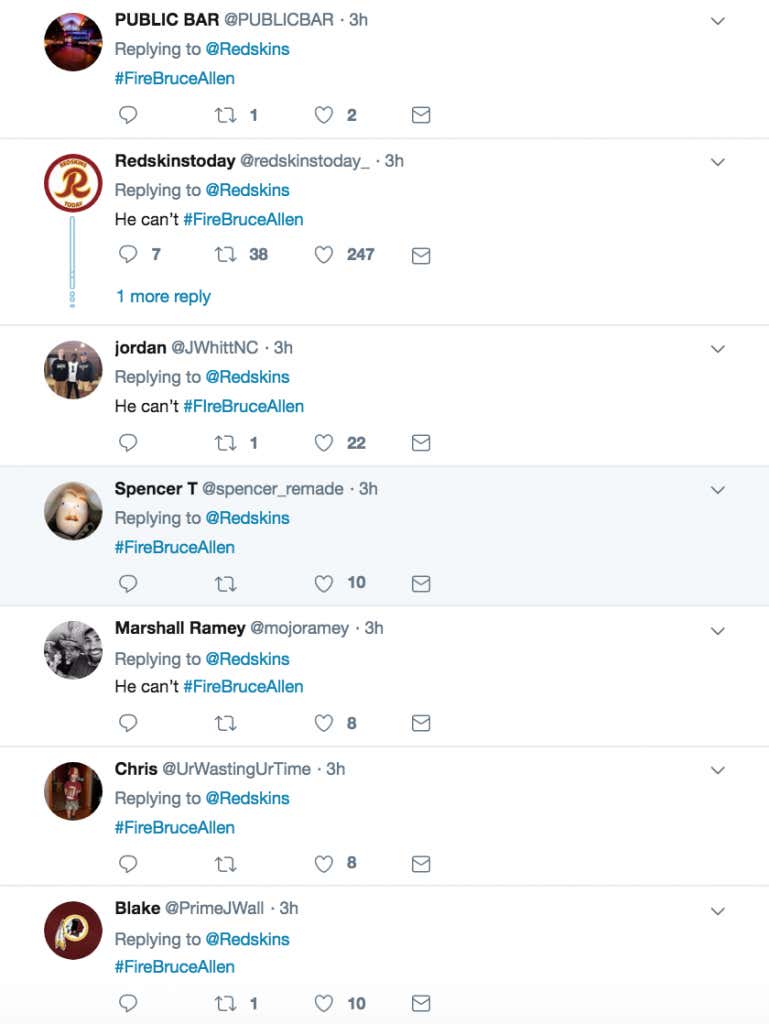Toggle like on Blake's tweet

click(323, 1003)
